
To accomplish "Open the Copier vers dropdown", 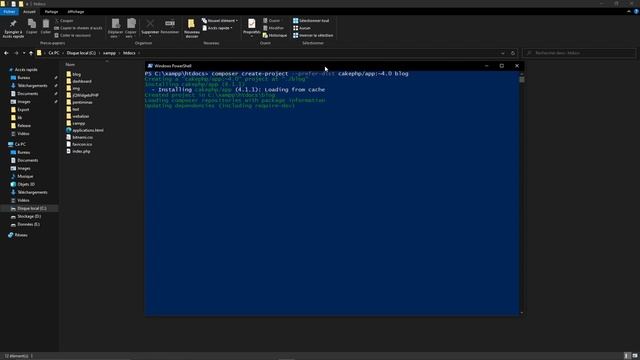I will coord(131,29).
